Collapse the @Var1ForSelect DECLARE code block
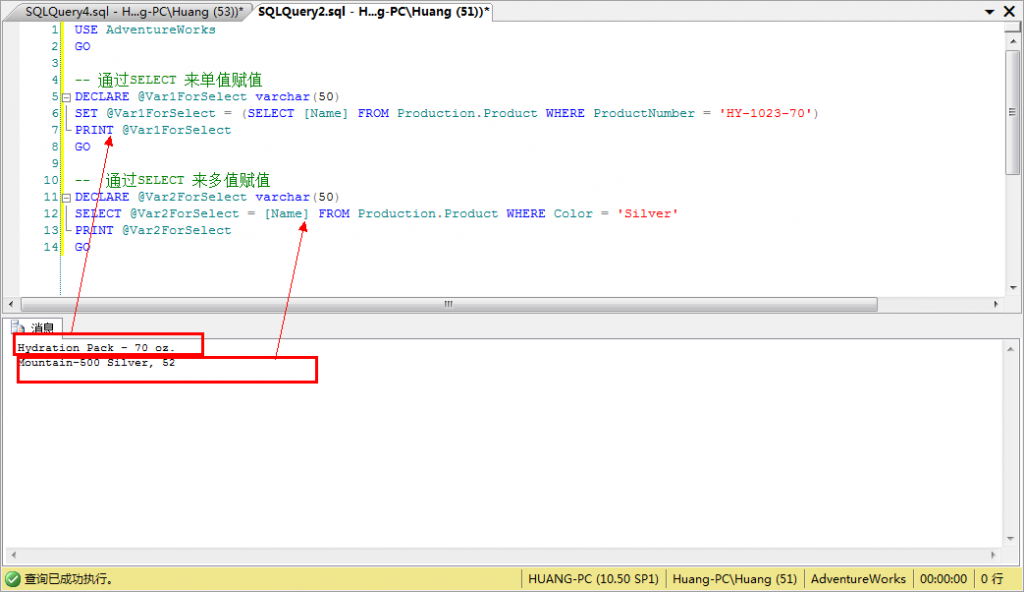The height and width of the screenshot is (592, 1024). pos(66,97)
